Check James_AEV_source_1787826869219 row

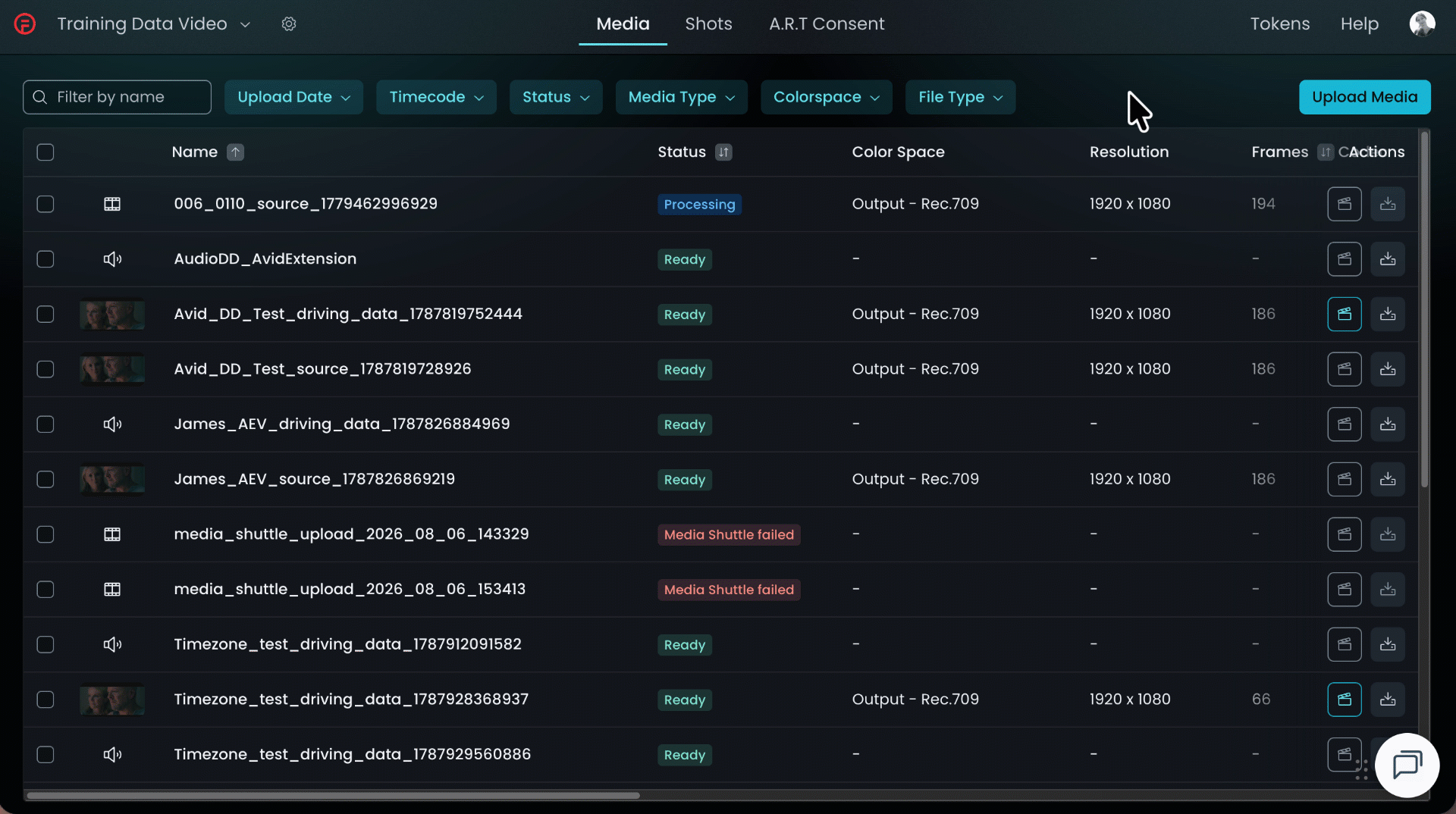click(x=45, y=480)
